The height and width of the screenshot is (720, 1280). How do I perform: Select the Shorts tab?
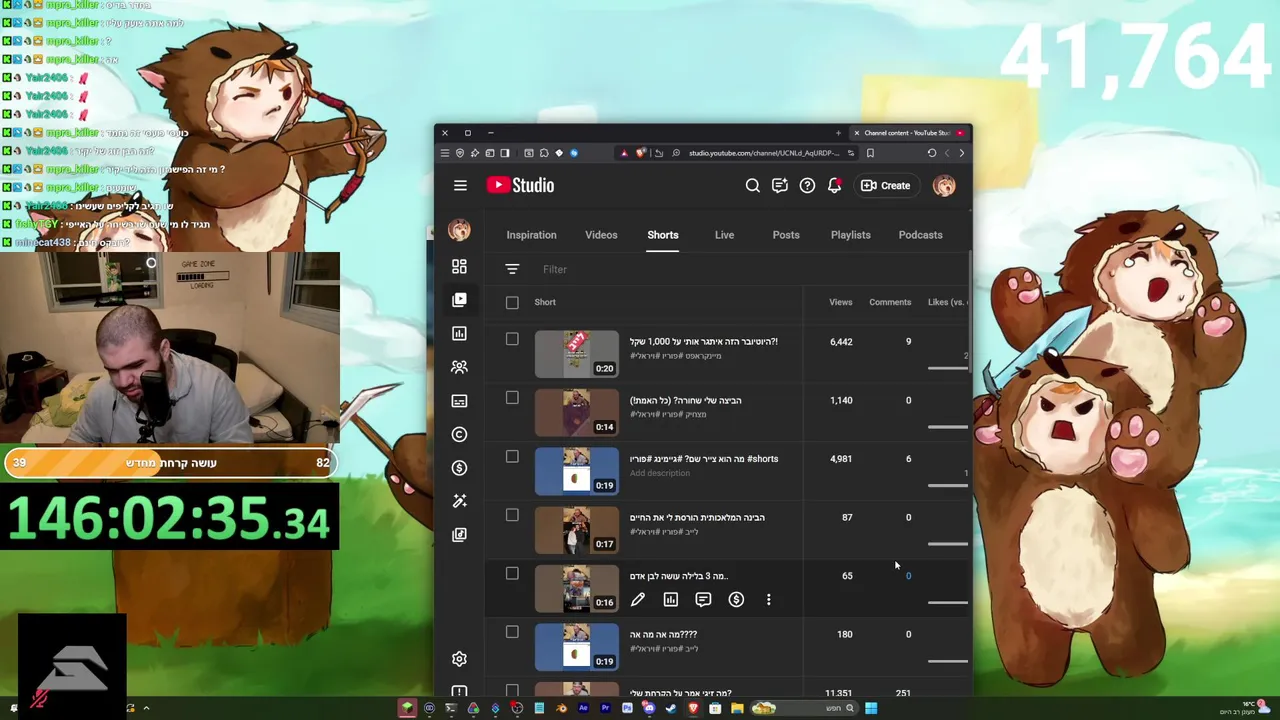[x=662, y=235]
